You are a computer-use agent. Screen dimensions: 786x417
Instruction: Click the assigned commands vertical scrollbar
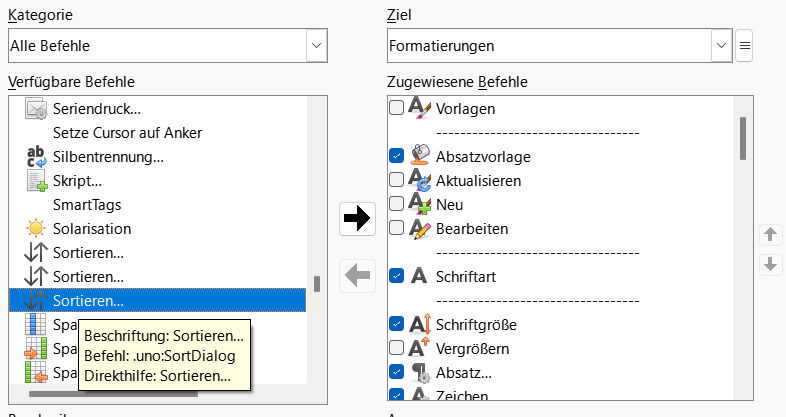coord(743,139)
